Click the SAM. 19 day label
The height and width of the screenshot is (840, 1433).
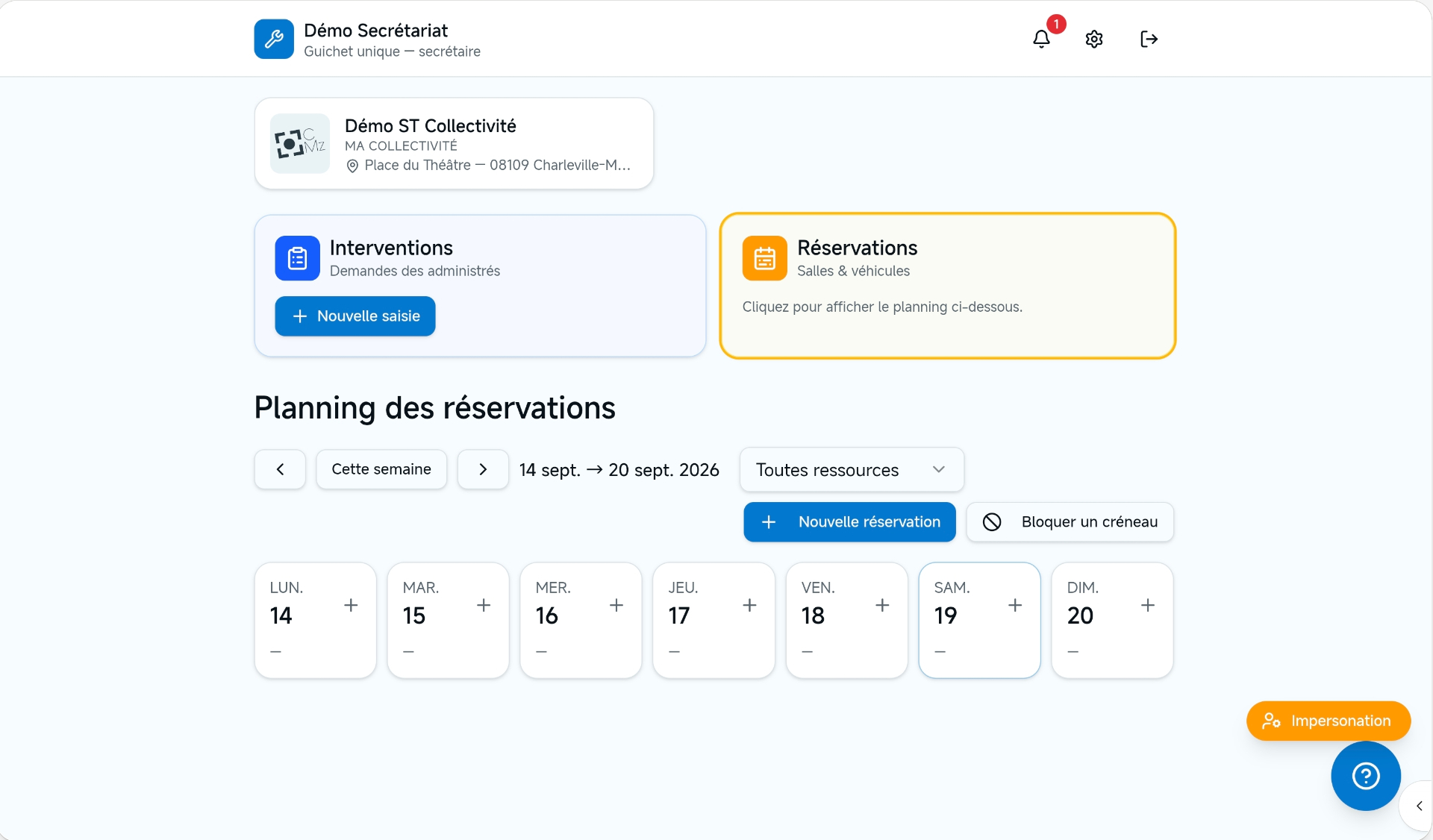point(952,604)
